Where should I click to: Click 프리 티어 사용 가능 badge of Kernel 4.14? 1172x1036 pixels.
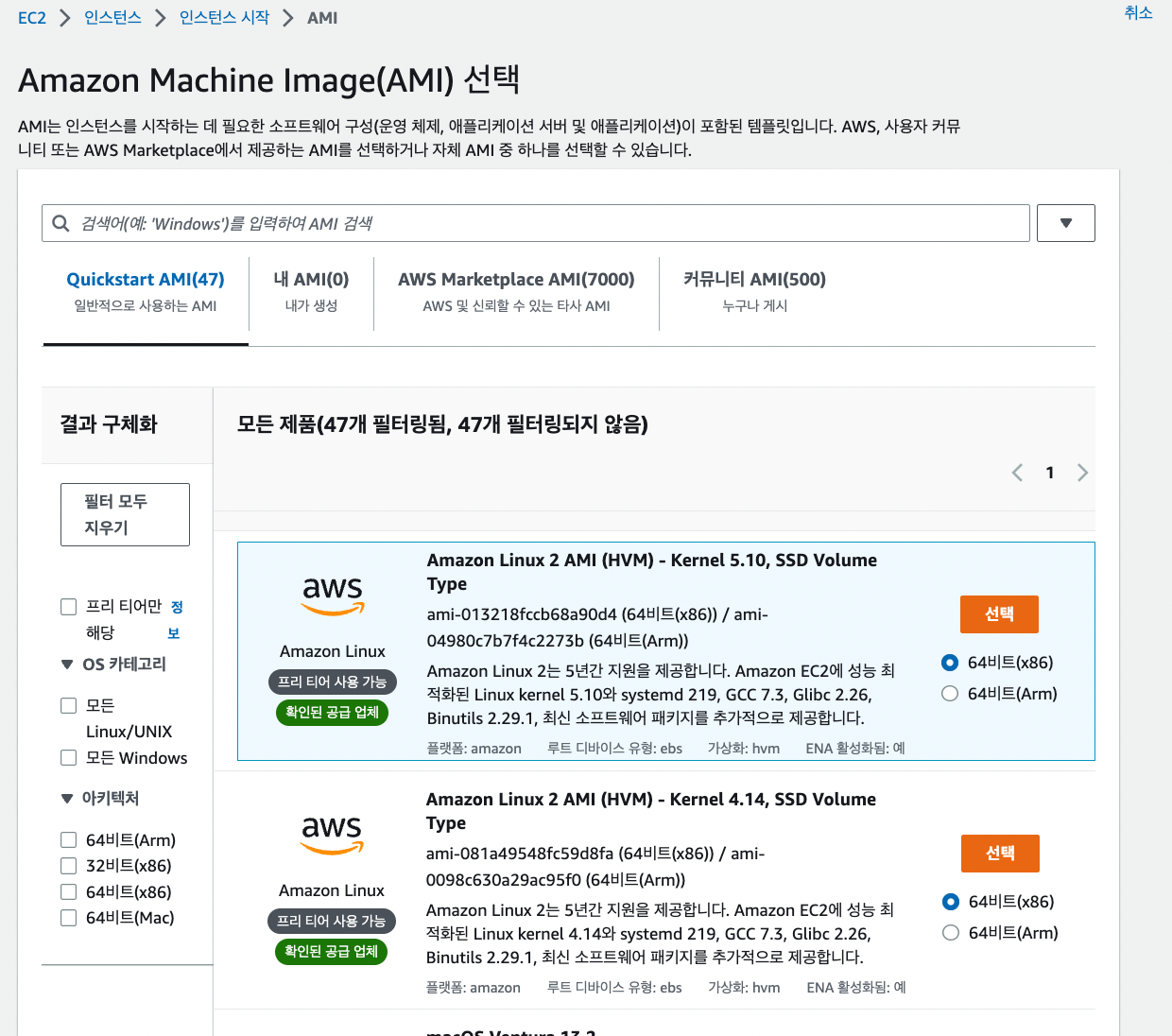[331, 921]
